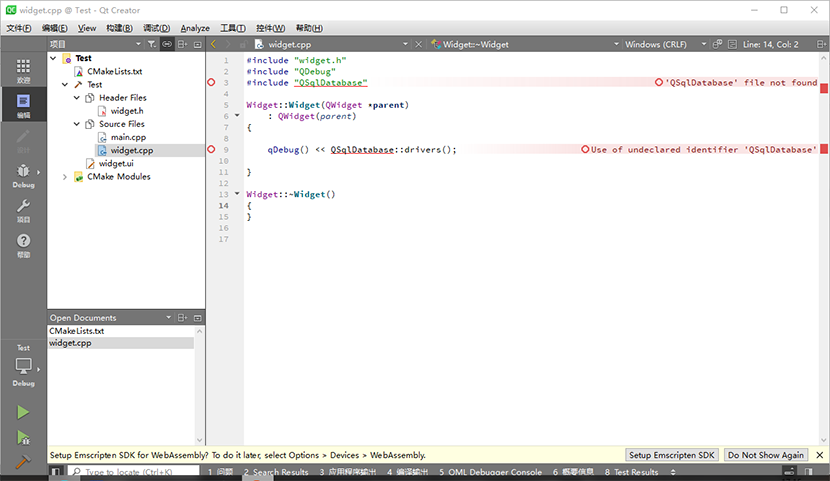The width and height of the screenshot is (830, 481).
Task: Toggle the left sidebar visibility button
Action: (56, 472)
